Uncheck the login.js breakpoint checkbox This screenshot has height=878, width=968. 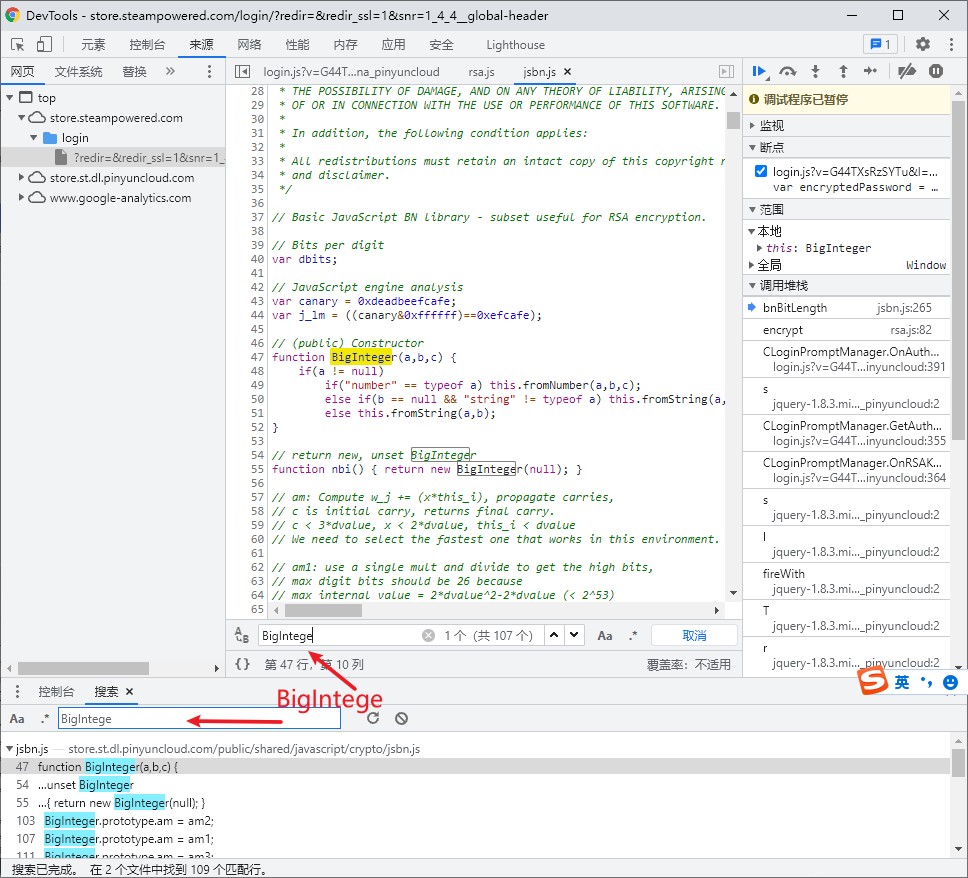761,171
